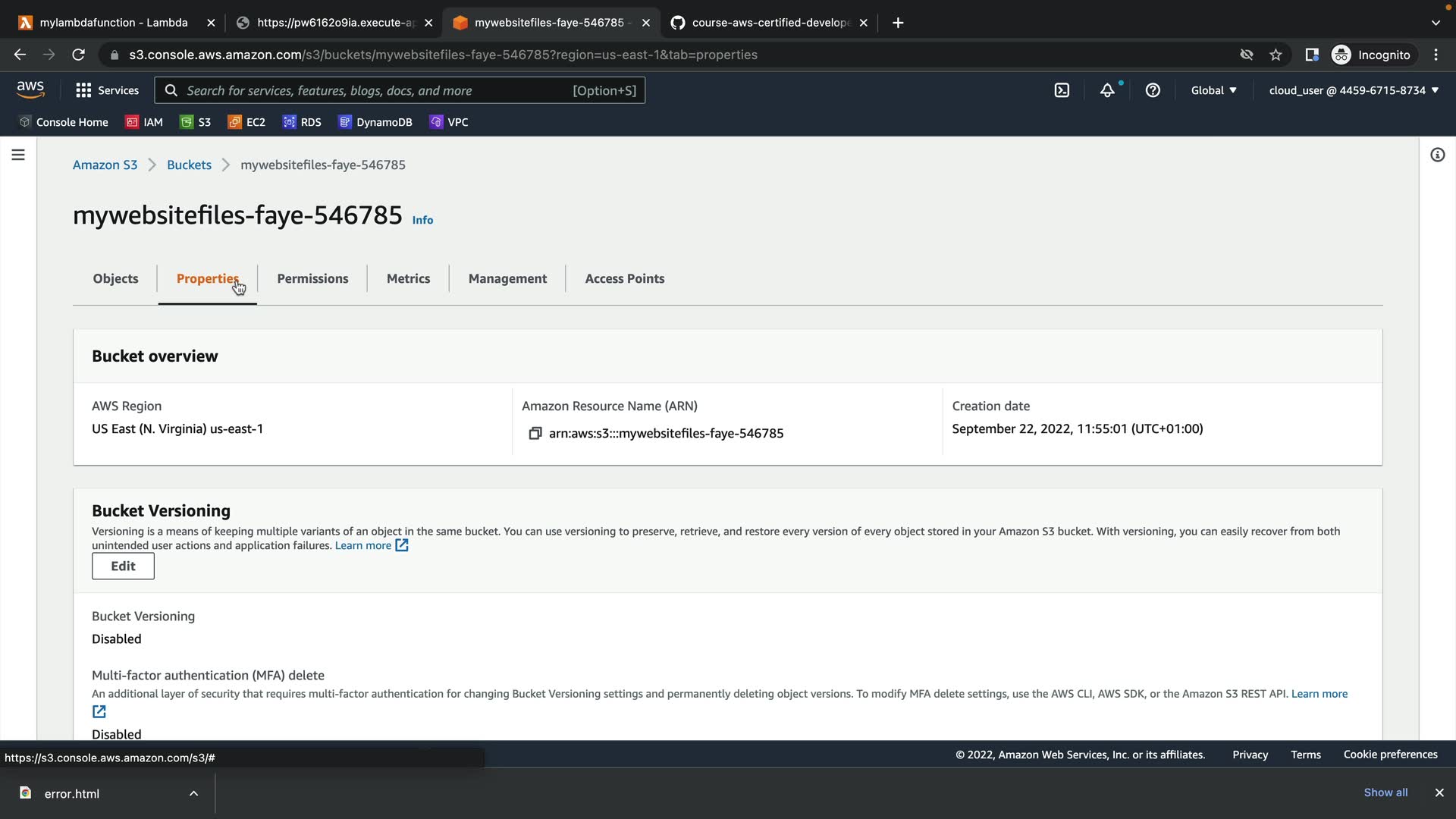Expand the cloud_user account menu
The image size is (1456, 819).
(1353, 90)
